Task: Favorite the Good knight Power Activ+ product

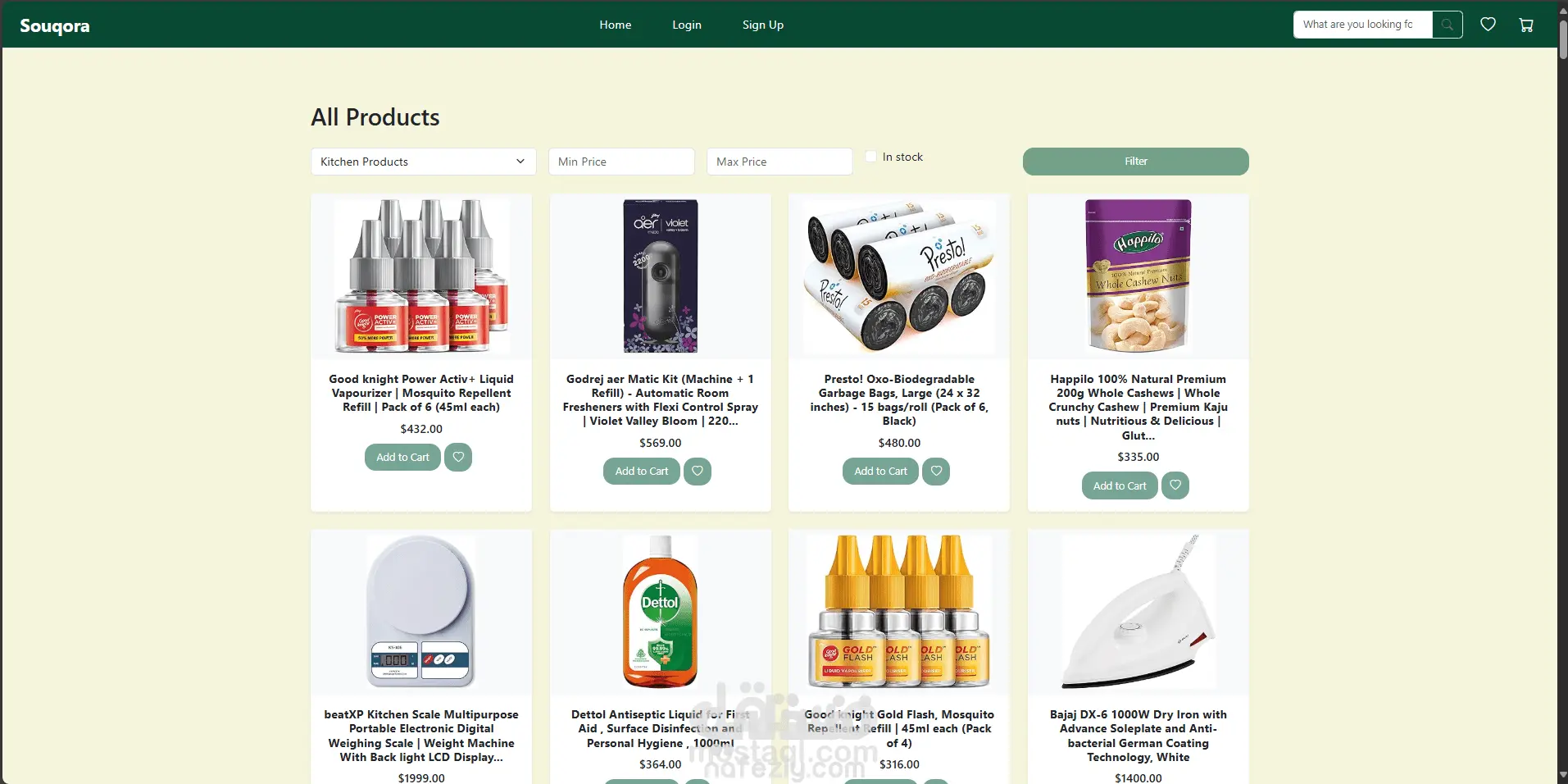Action: (x=458, y=457)
